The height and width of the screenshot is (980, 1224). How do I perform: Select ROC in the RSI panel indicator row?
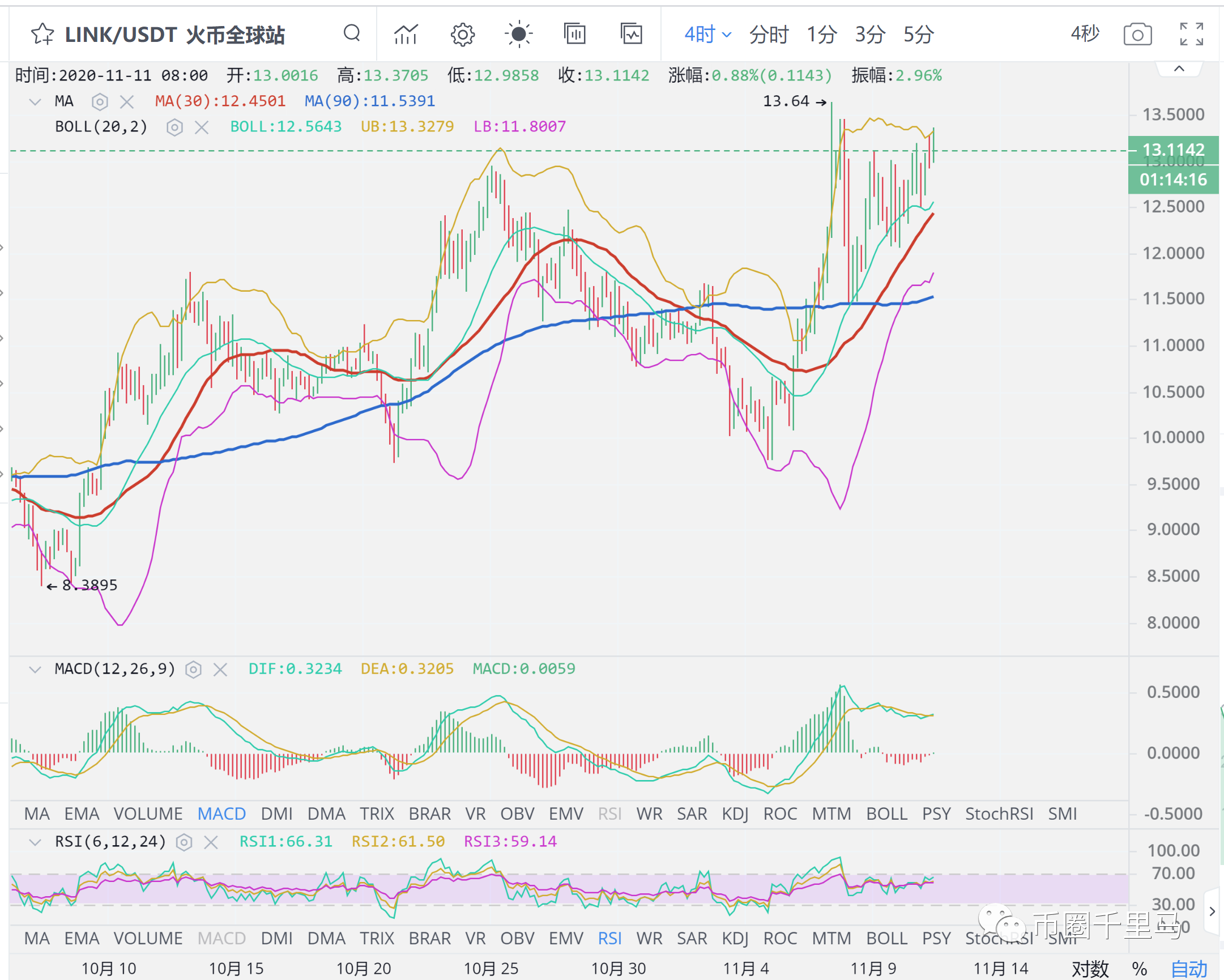pyautogui.click(x=780, y=938)
